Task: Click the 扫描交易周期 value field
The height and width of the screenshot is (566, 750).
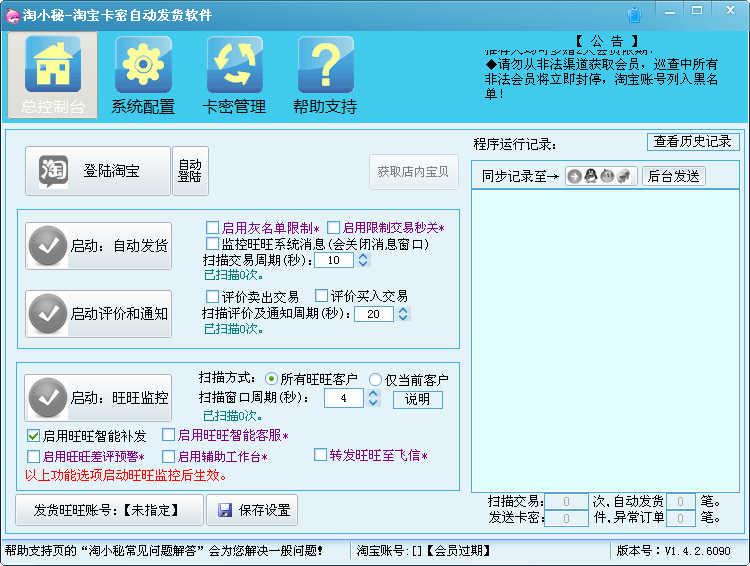Action: coord(334,260)
